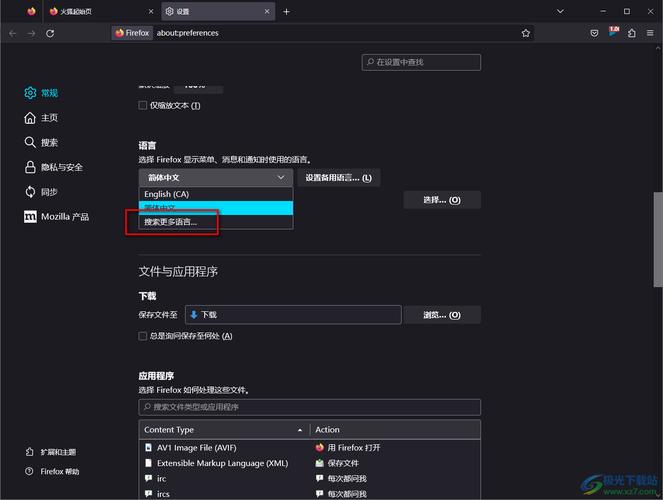Focus the 在设置中查找 search field
663x500 pixels.
tap(421, 62)
